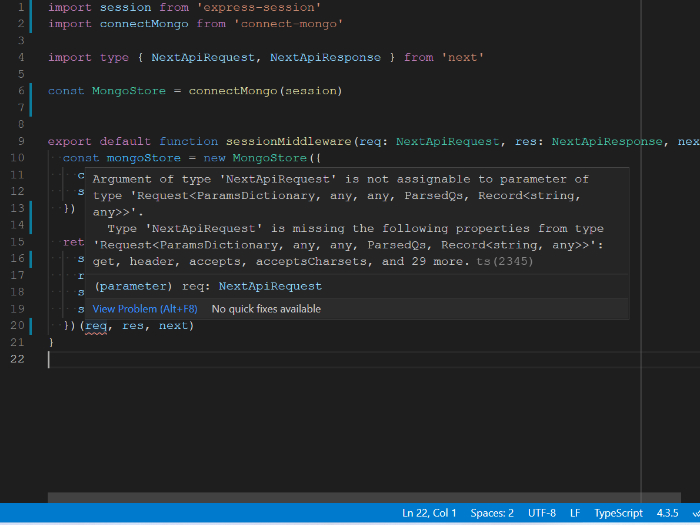Image resolution: width=700 pixels, height=525 pixels.
Task: Click 'new MongoStore' constructor on line 10
Action: (x=255, y=158)
